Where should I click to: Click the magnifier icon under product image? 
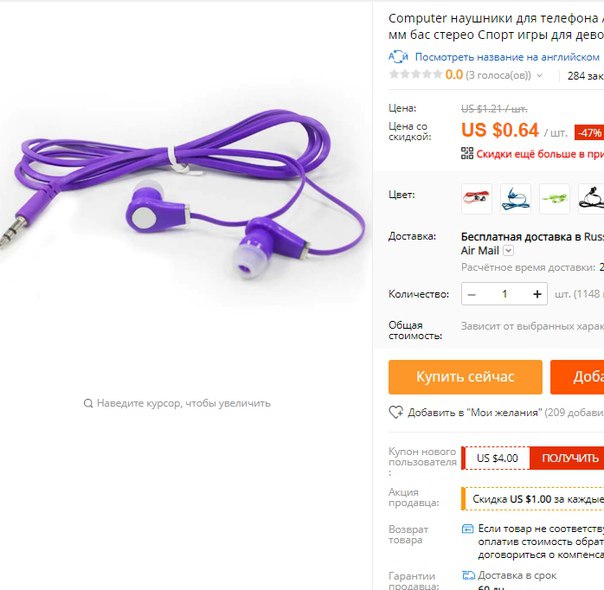88,404
